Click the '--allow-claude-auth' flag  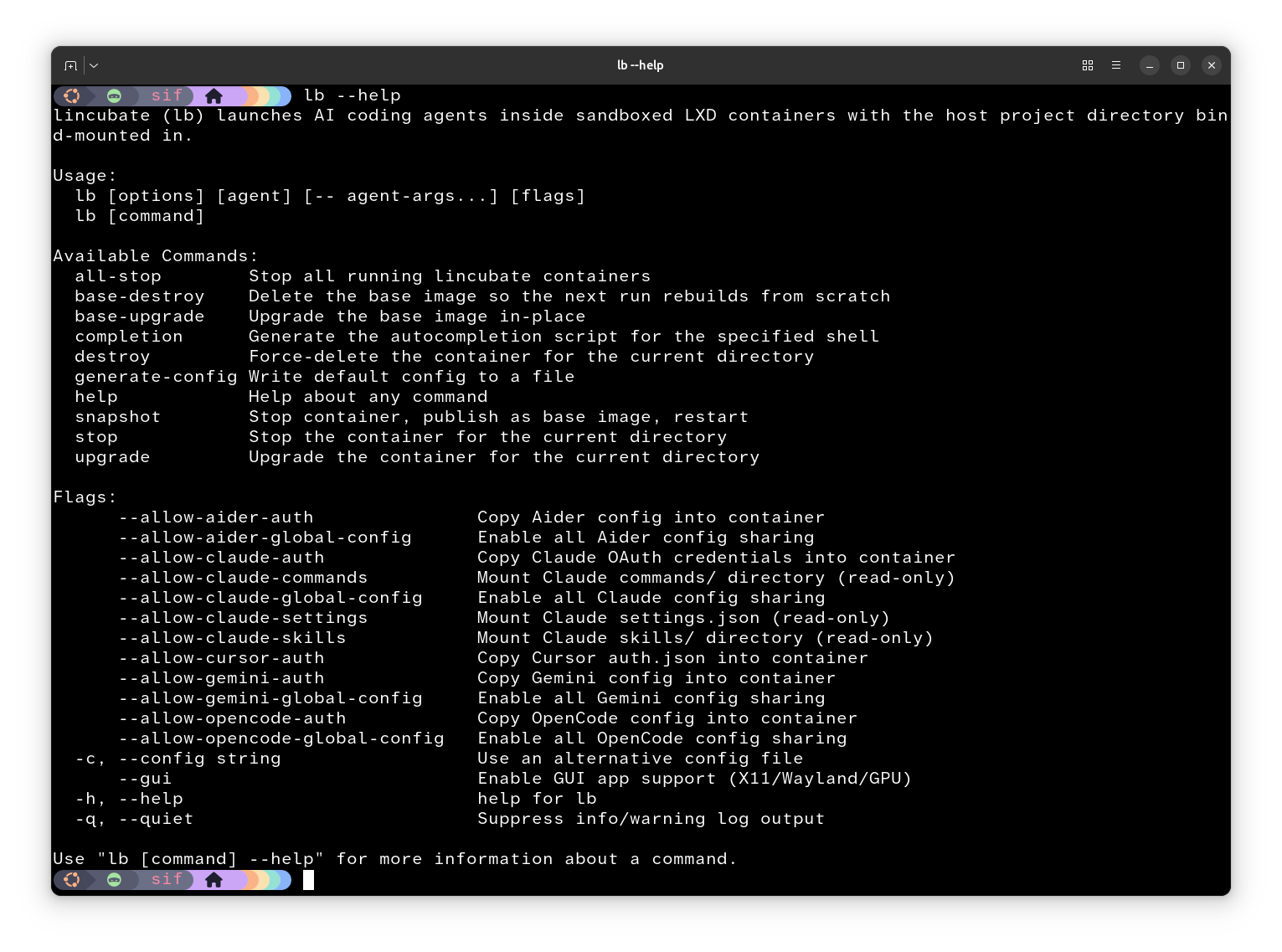pos(221,558)
